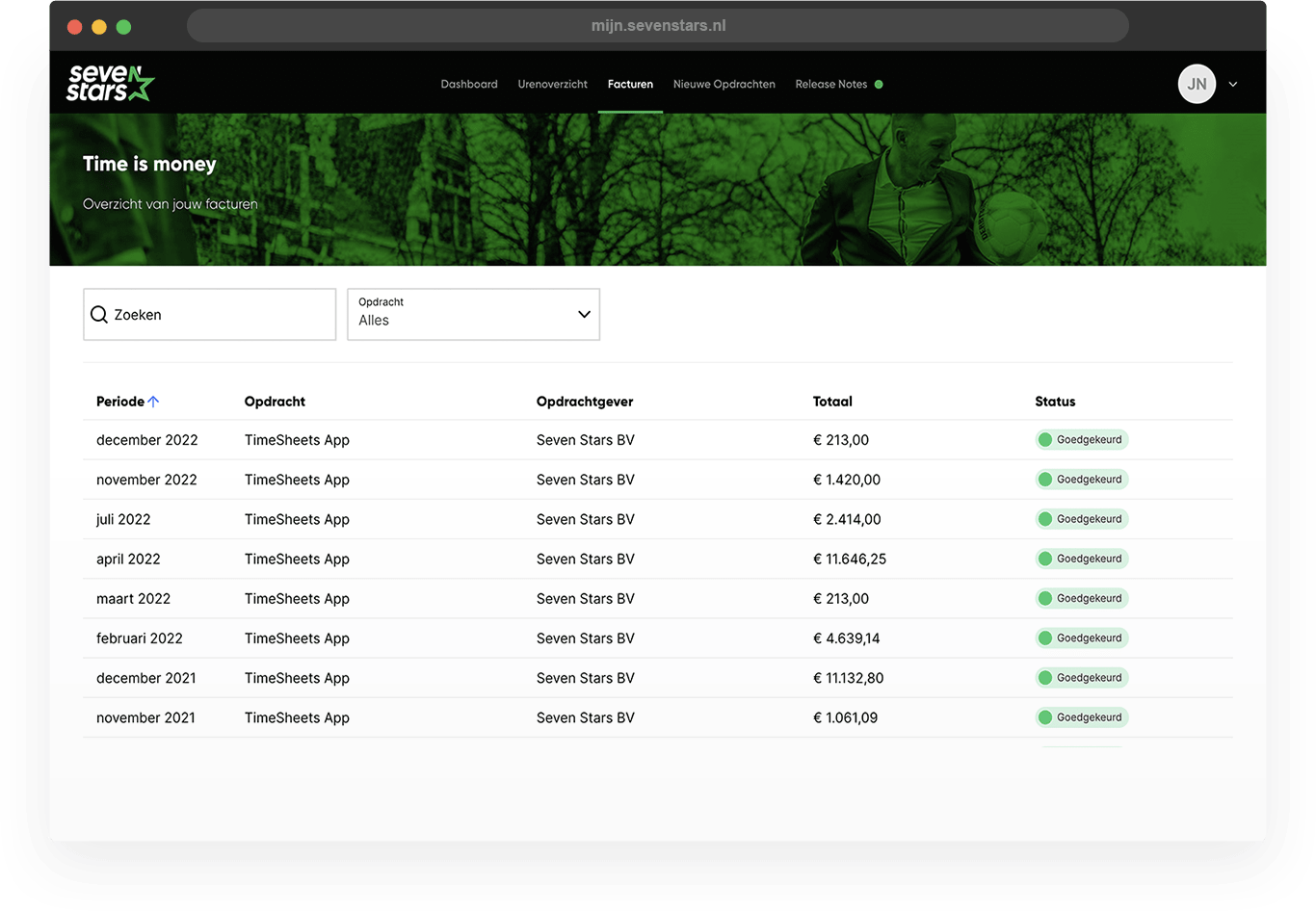Click the green window fullscreen button
The width and height of the screenshot is (1316, 911).
click(123, 27)
